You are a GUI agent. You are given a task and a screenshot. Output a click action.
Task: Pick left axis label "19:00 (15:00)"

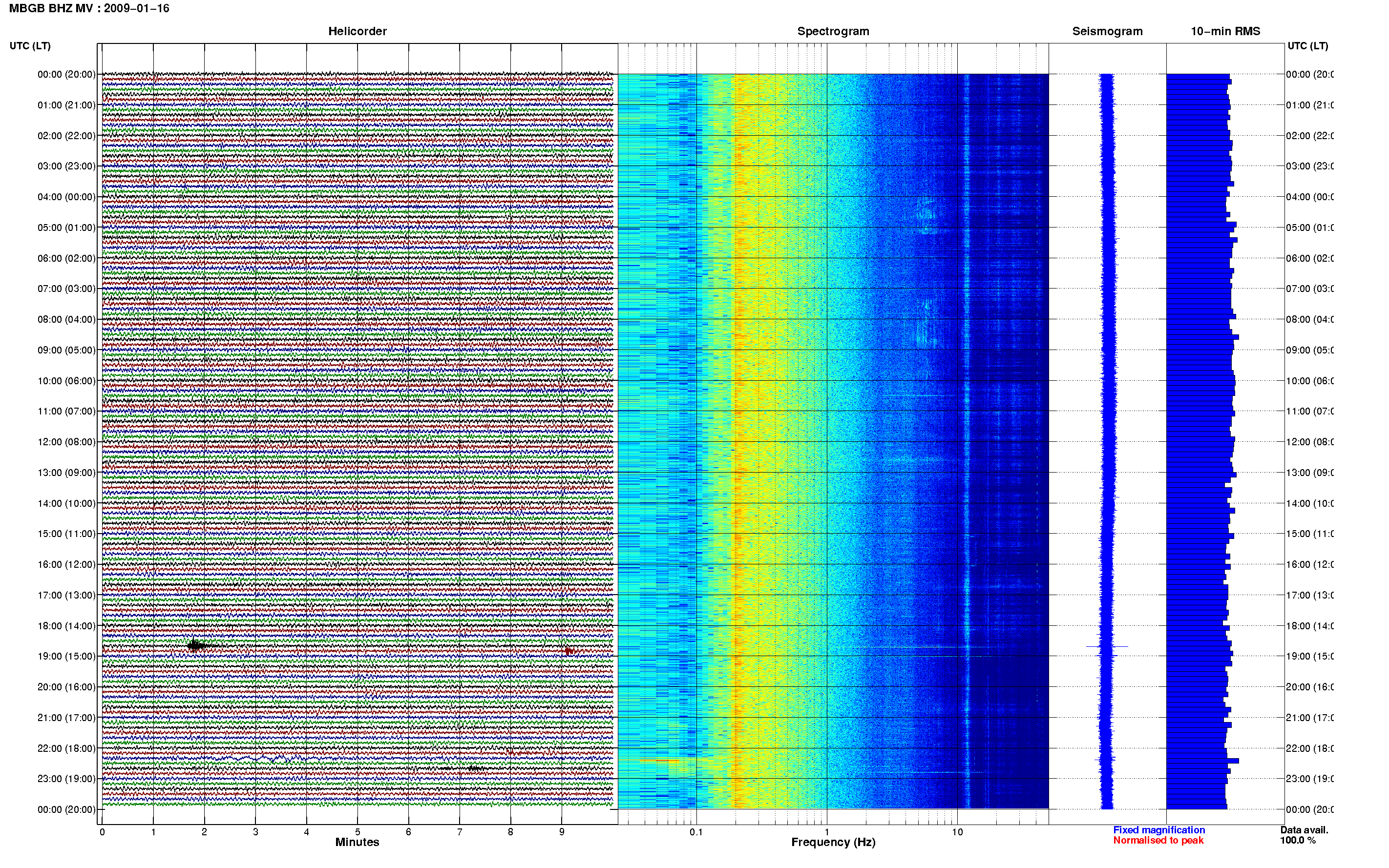pyautogui.click(x=66, y=657)
